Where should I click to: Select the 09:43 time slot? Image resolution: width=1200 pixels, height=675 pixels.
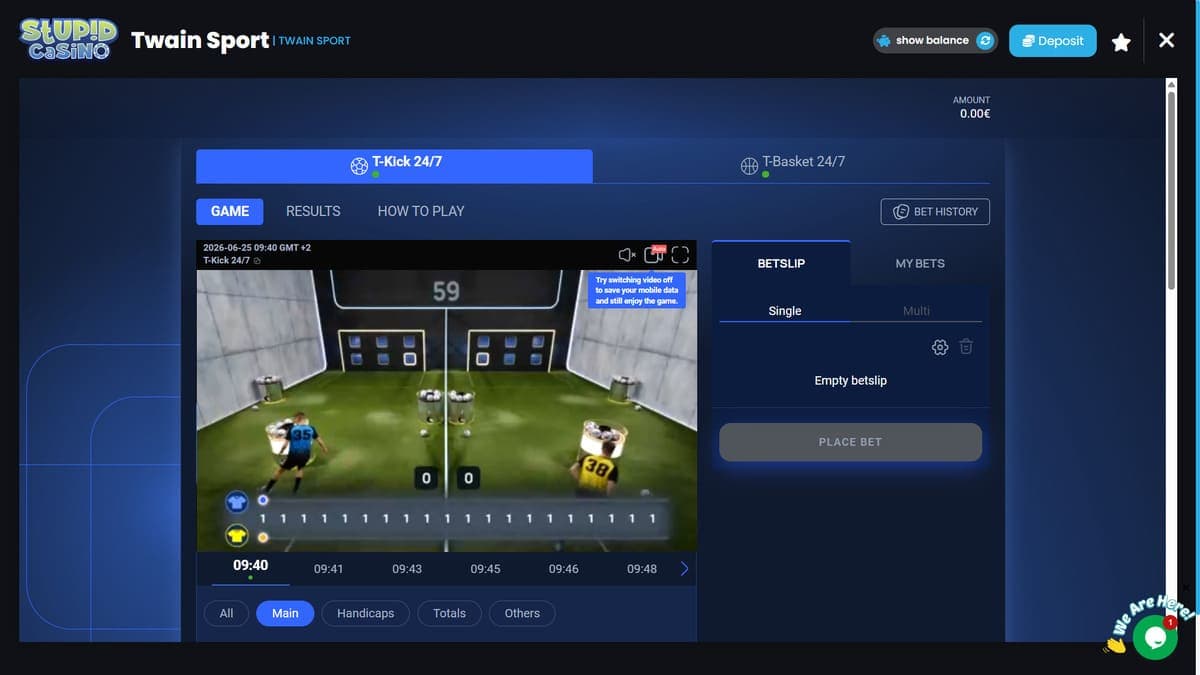[x=407, y=569]
